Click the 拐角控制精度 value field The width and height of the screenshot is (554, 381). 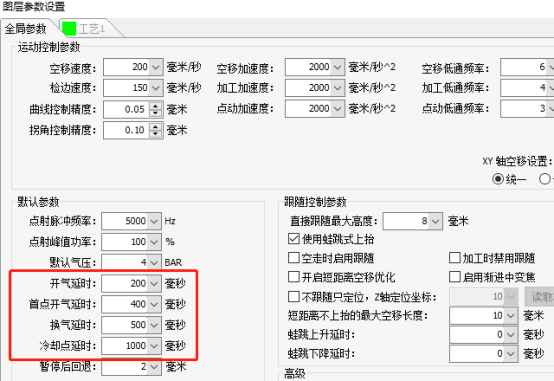click(126, 130)
